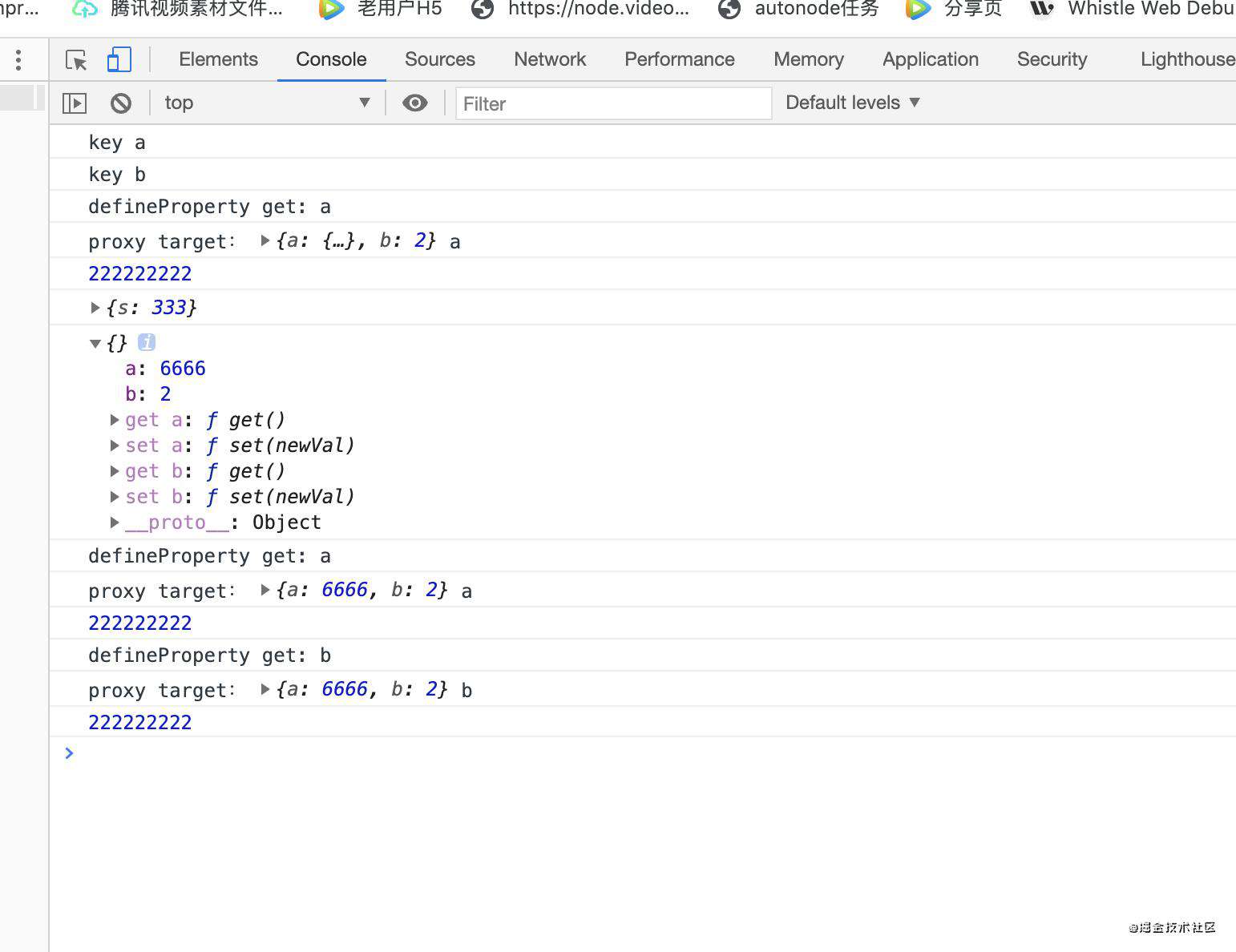Click the 分享页 bookmark play icon
Screen dimensions: 1236x952
918,10
